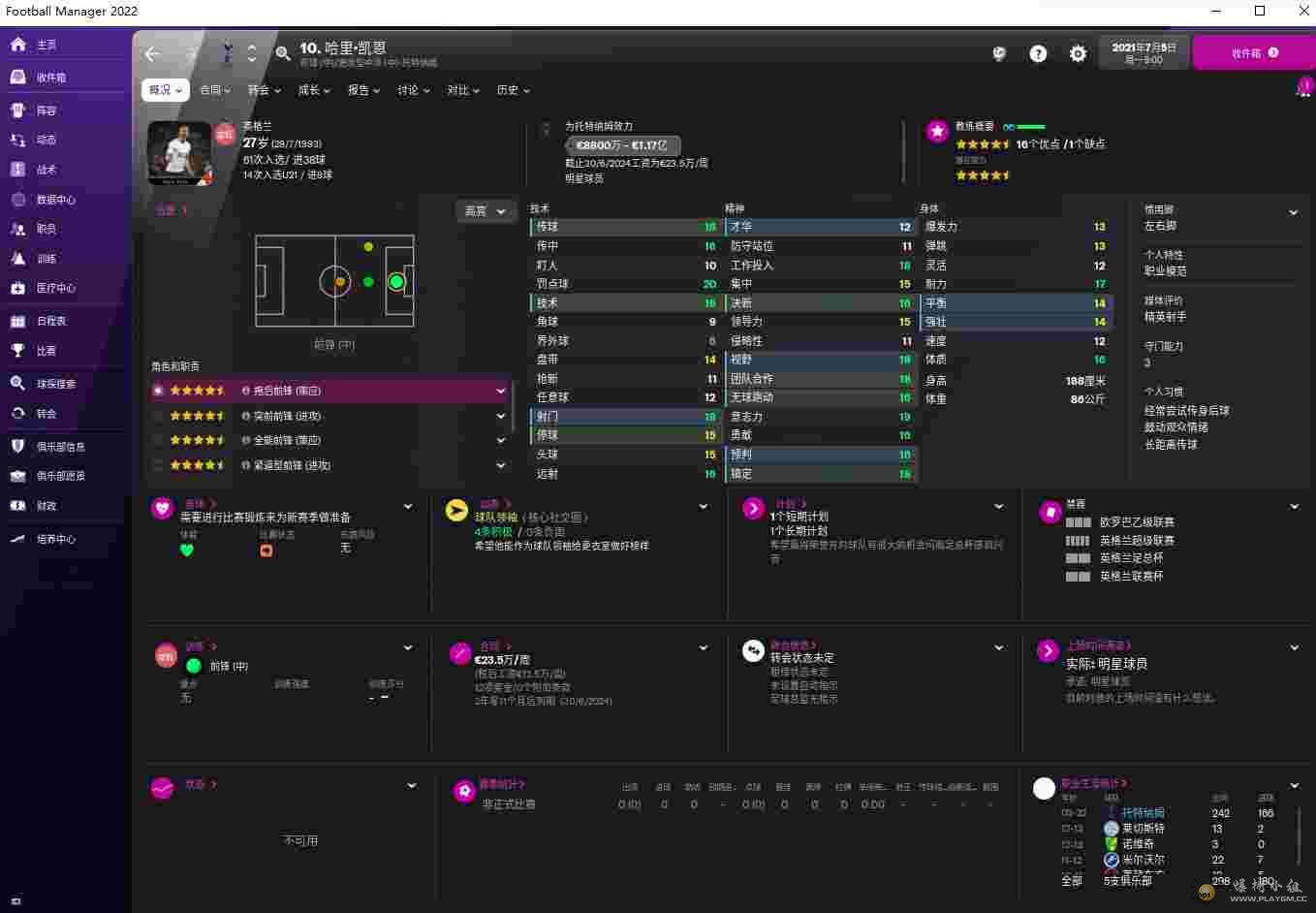This screenshot has width=1316, height=913.
Task: Open 收件箱 inbox in the sidebar
Action: click(50, 78)
